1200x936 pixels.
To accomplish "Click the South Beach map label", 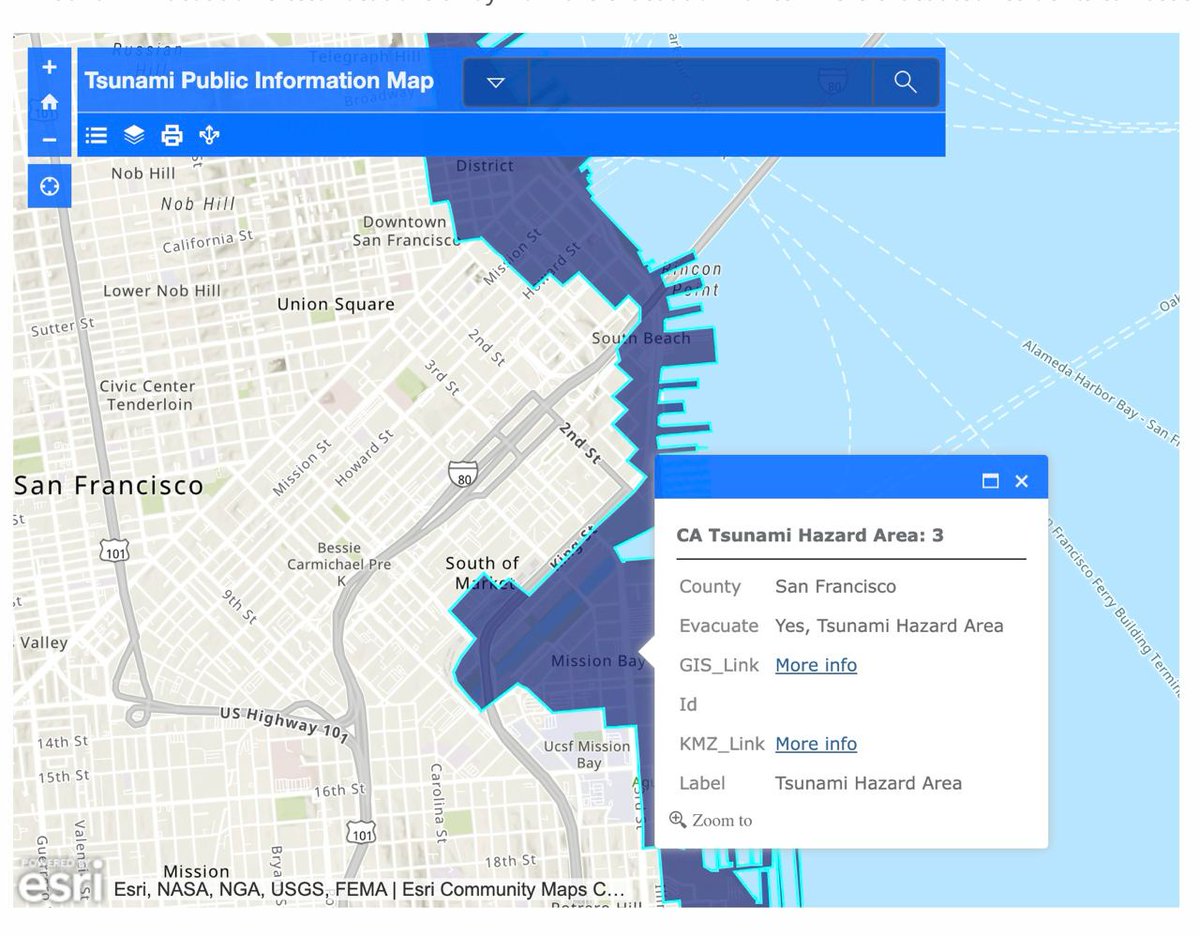I will coord(641,338).
